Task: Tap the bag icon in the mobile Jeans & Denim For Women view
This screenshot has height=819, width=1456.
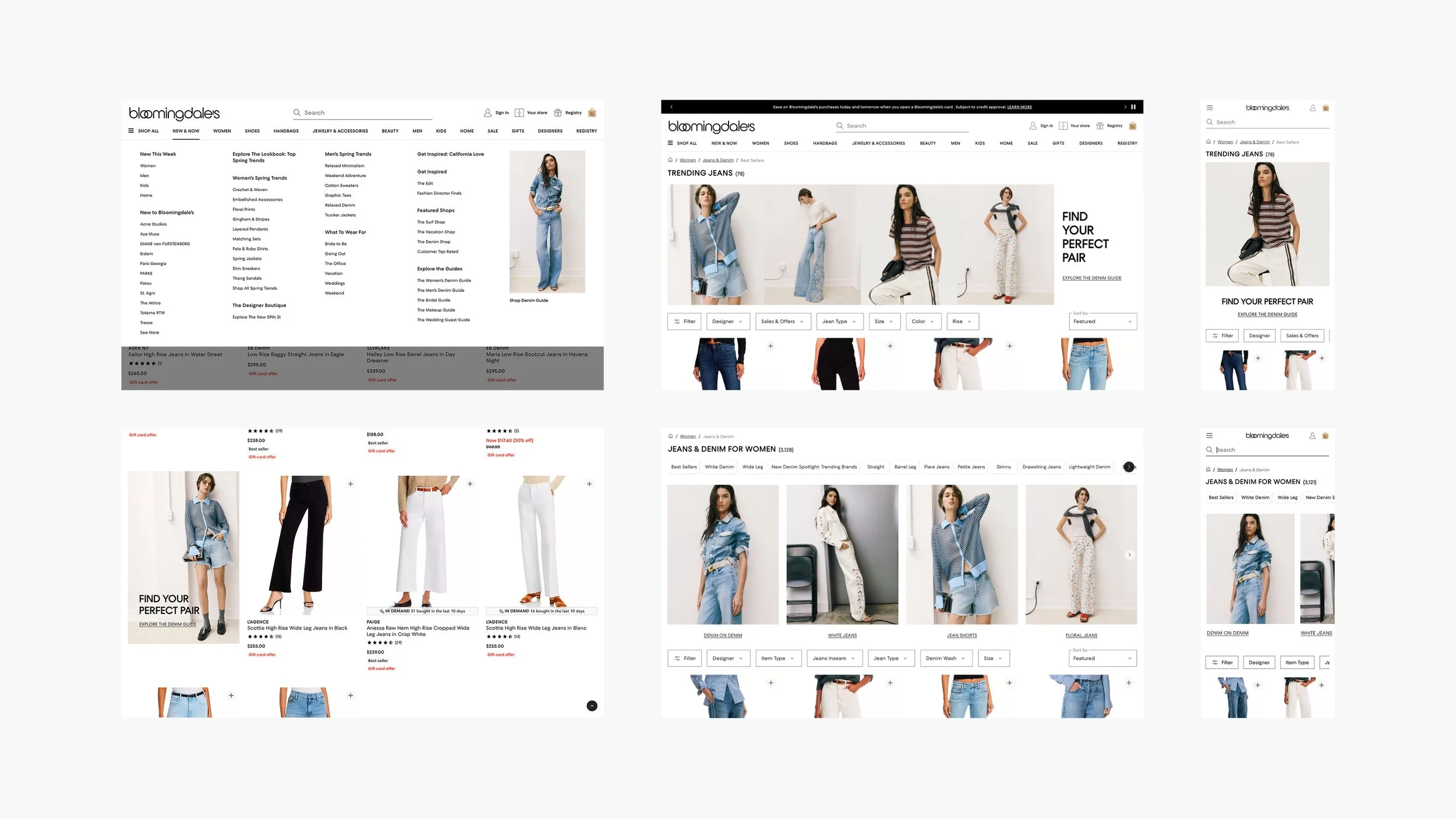Action: pos(1325,436)
